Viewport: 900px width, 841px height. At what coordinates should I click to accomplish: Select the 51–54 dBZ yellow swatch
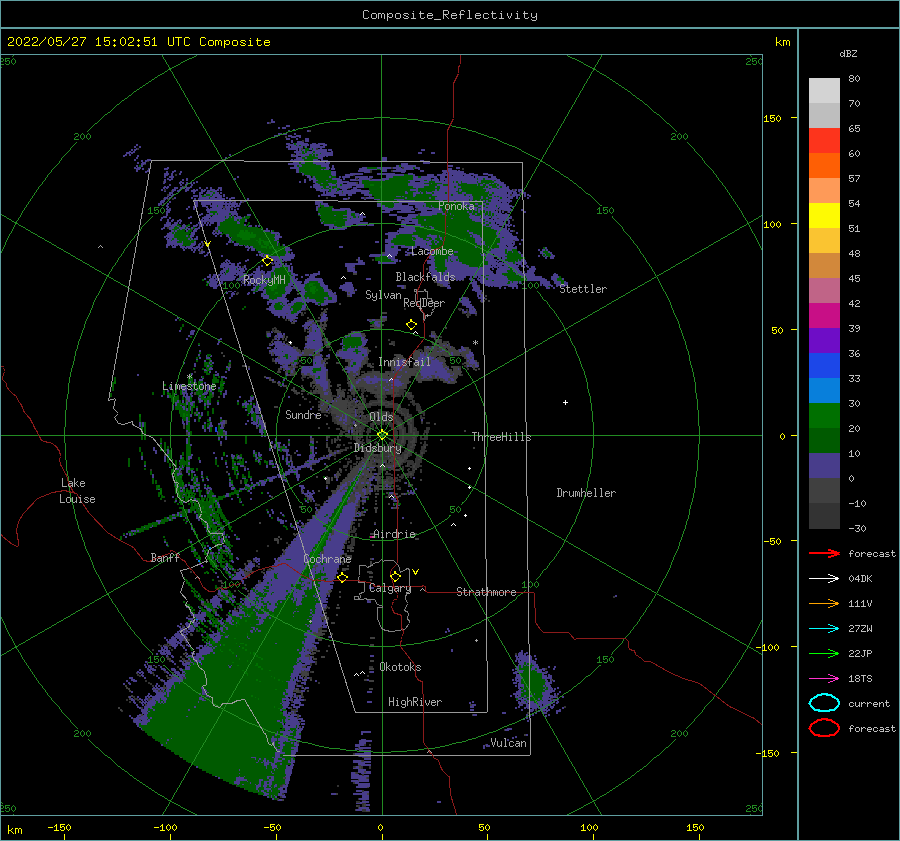pos(824,216)
